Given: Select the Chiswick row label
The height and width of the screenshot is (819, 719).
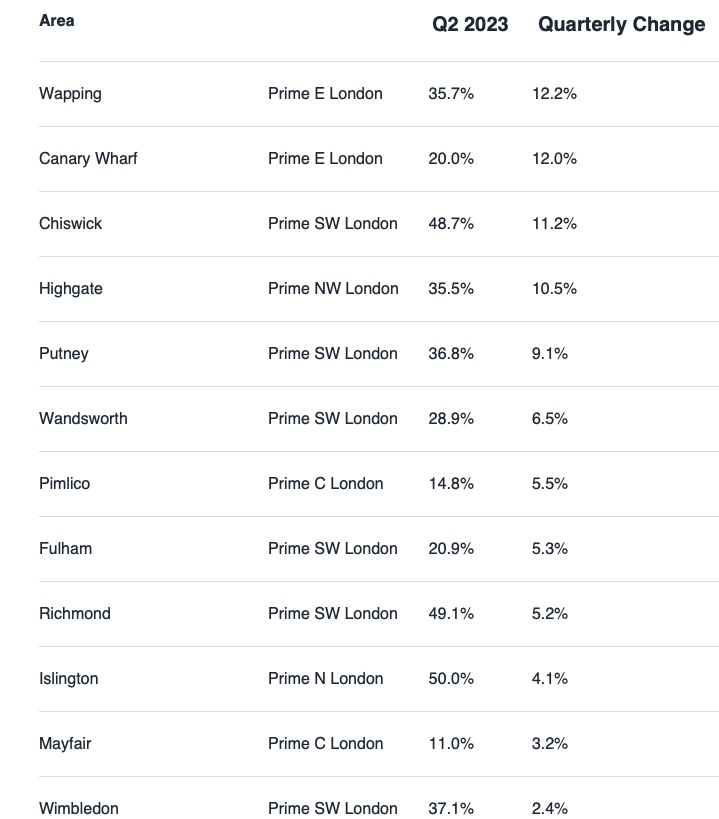Looking at the screenshot, I should click(70, 224).
